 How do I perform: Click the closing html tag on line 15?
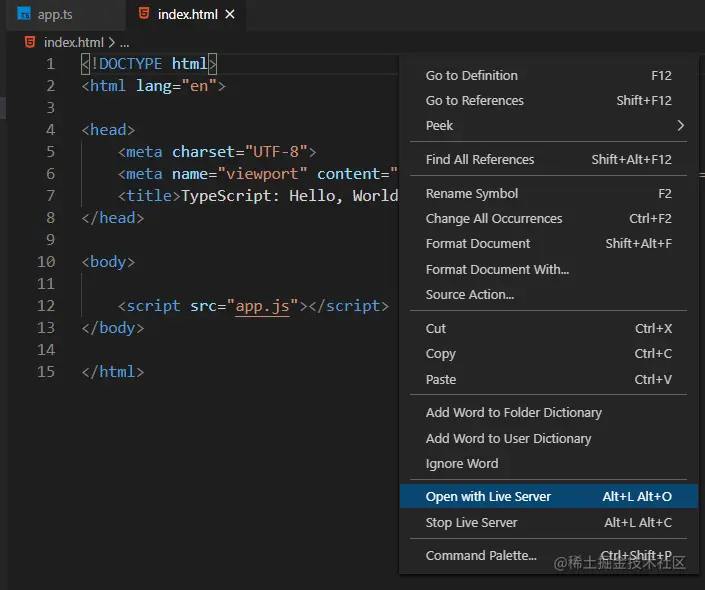click(x=113, y=372)
